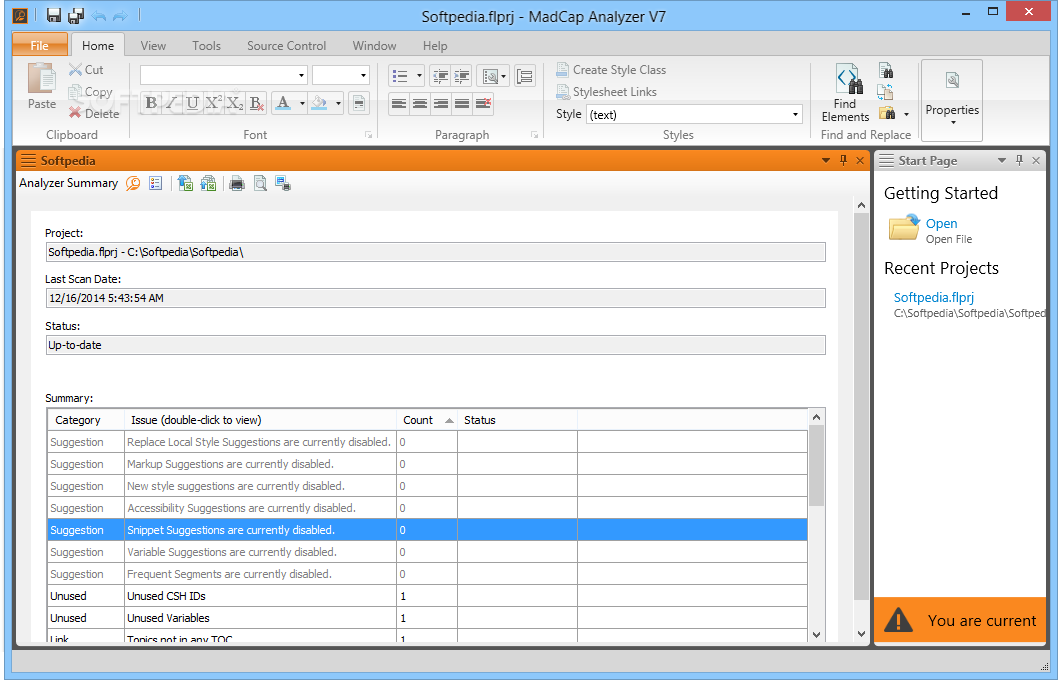Click the Print icon in Analyzer toolbar
This screenshot has width=1058, height=680.
point(237,183)
